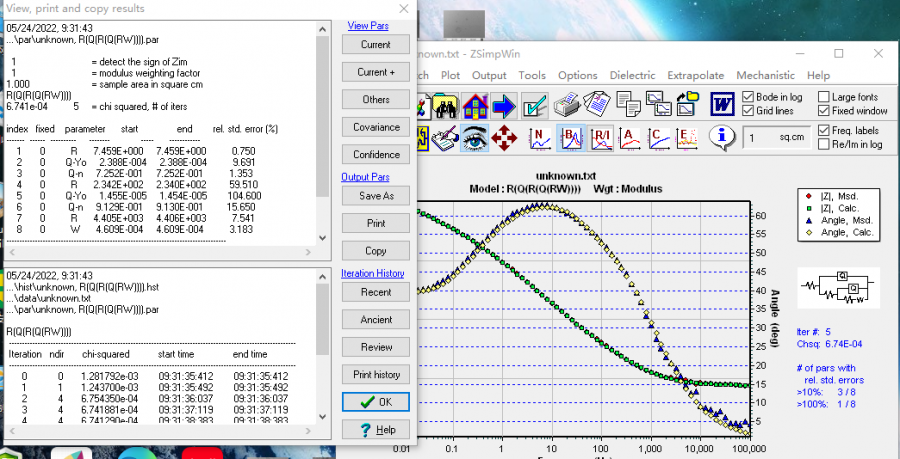The height and width of the screenshot is (459, 900).
Task: Click the Word export icon
Action: (721, 104)
